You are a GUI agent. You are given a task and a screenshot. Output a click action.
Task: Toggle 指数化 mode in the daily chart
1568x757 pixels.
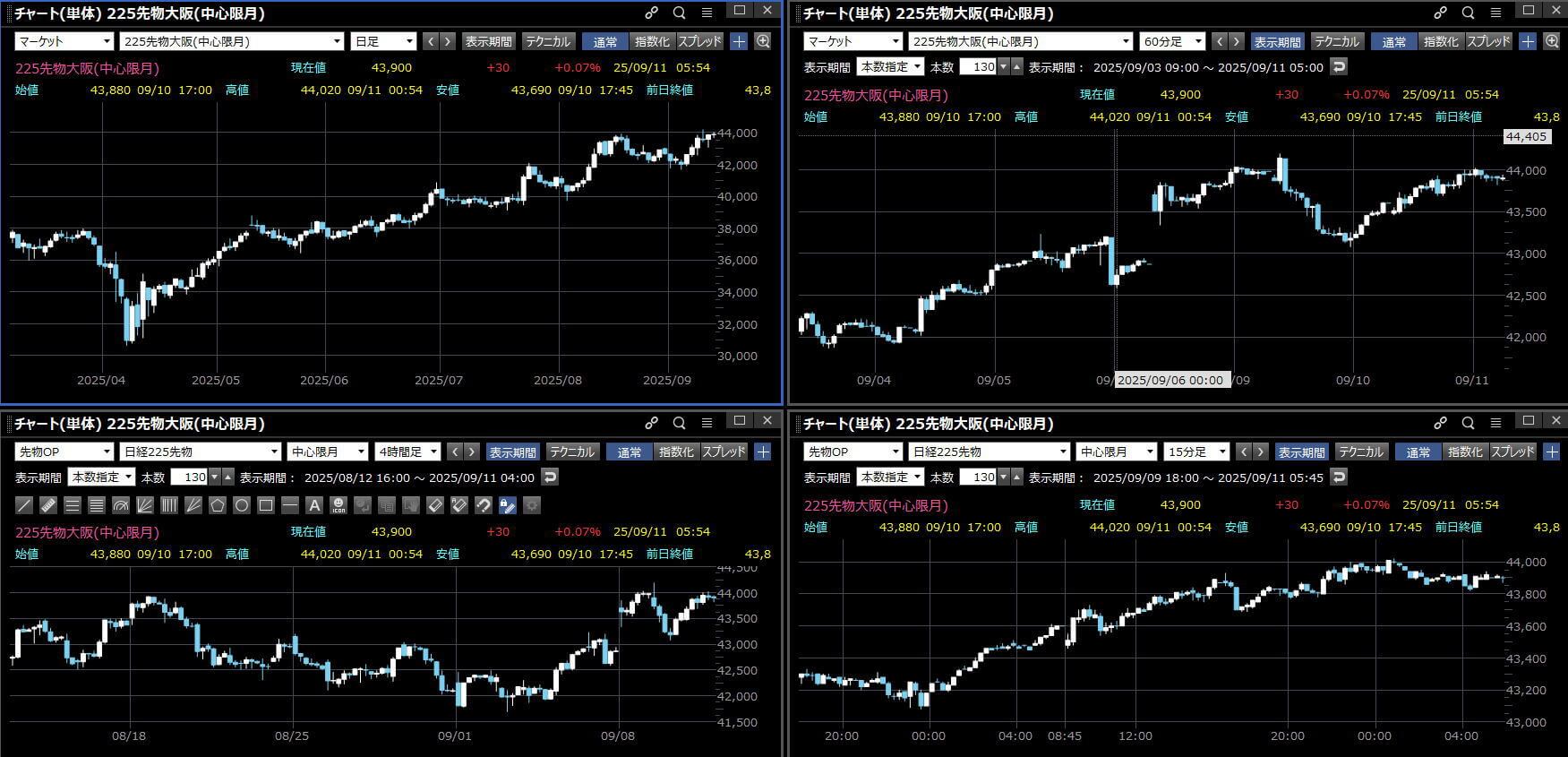[651, 41]
